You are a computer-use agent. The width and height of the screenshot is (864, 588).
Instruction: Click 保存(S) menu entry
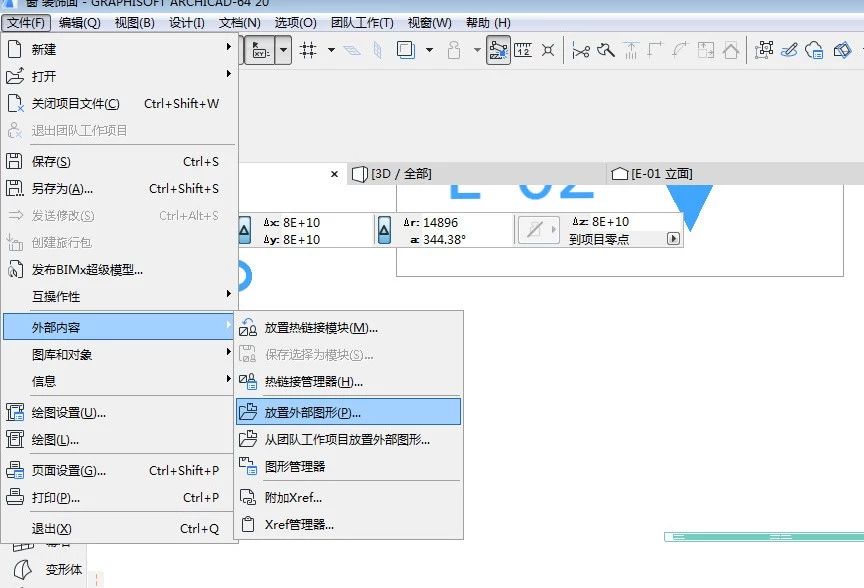coord(120,161)
